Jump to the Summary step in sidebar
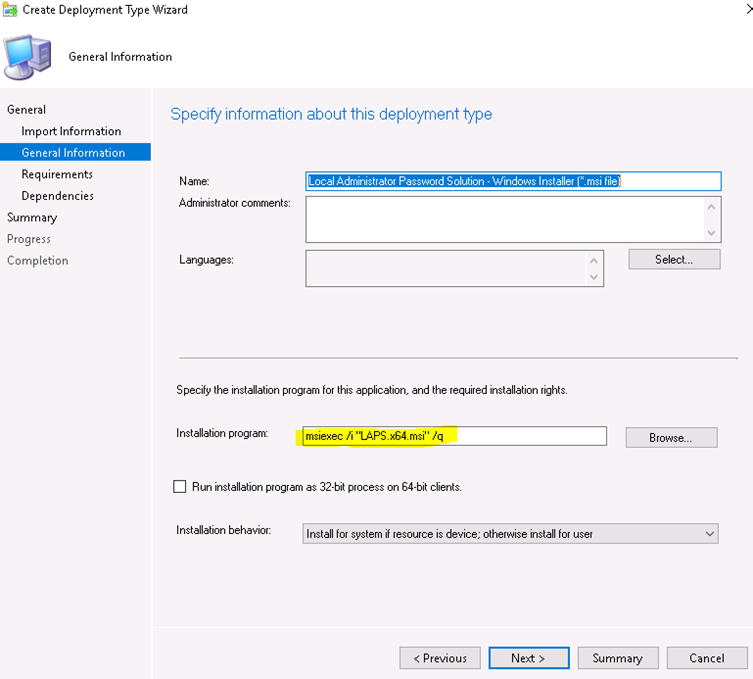This screenshot has height=679, width=753. tap(32, 217)
